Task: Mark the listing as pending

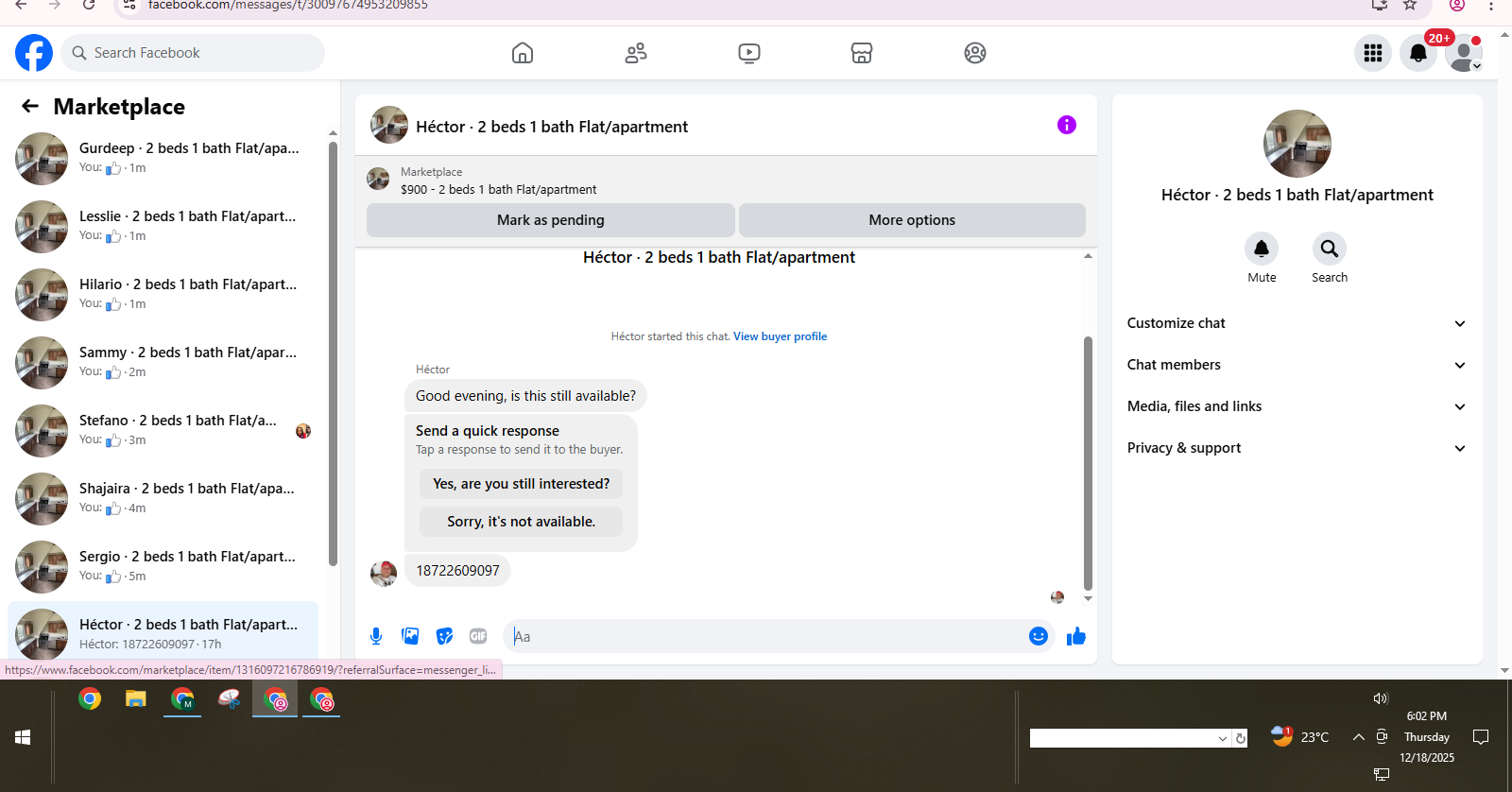Action: (551, 220)
